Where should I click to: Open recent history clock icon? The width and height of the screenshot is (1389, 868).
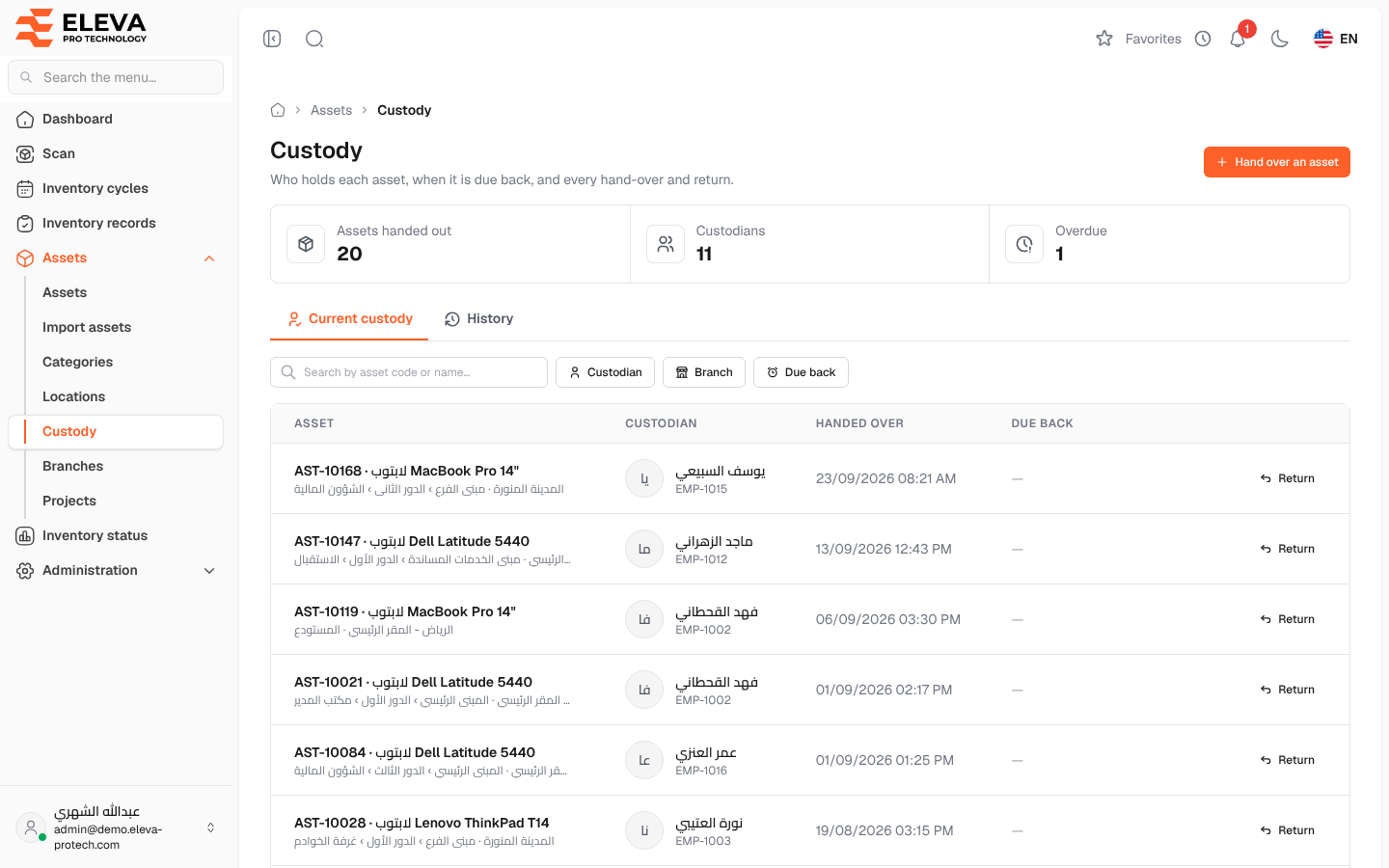pos(1203,39)
